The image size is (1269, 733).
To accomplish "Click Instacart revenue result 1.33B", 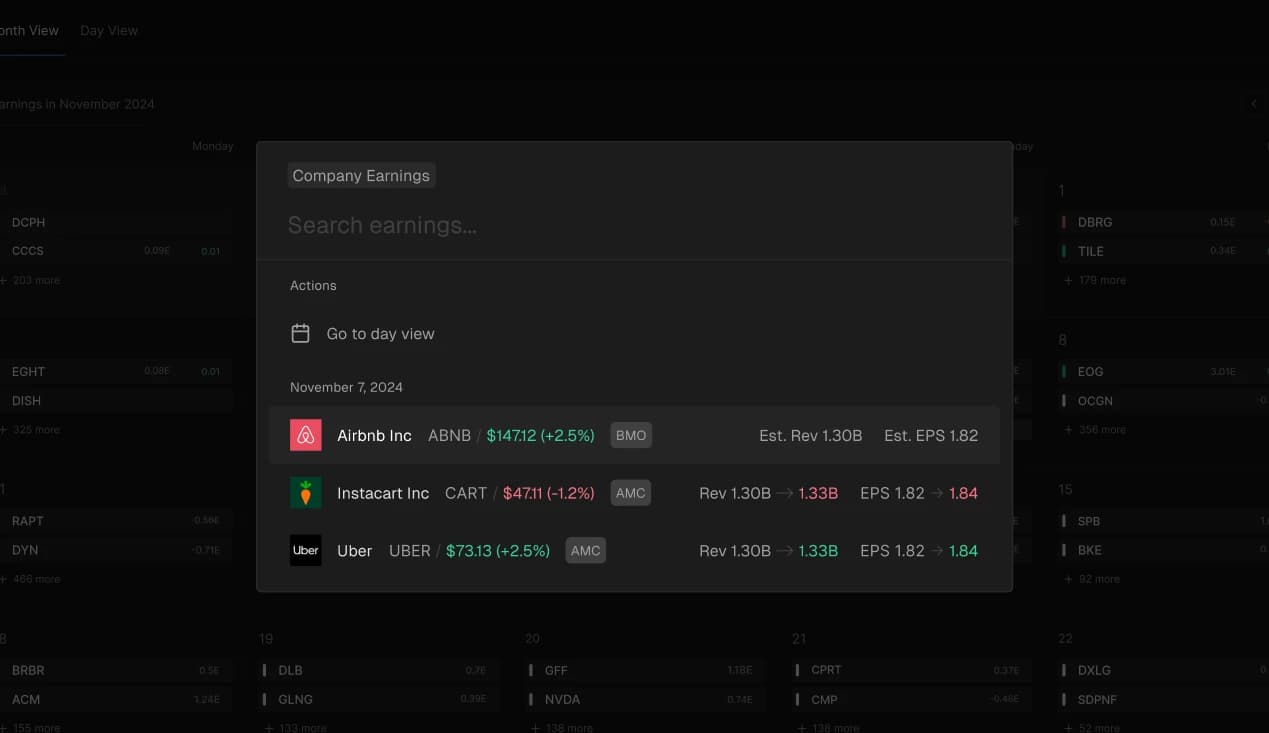I will tap(818, 493).
